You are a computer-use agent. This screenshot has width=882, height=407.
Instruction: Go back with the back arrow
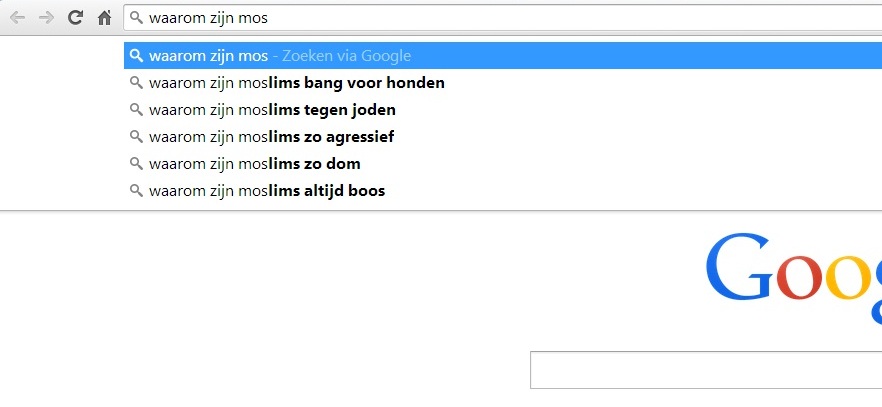pyautogui.click(x=17, y=18)
